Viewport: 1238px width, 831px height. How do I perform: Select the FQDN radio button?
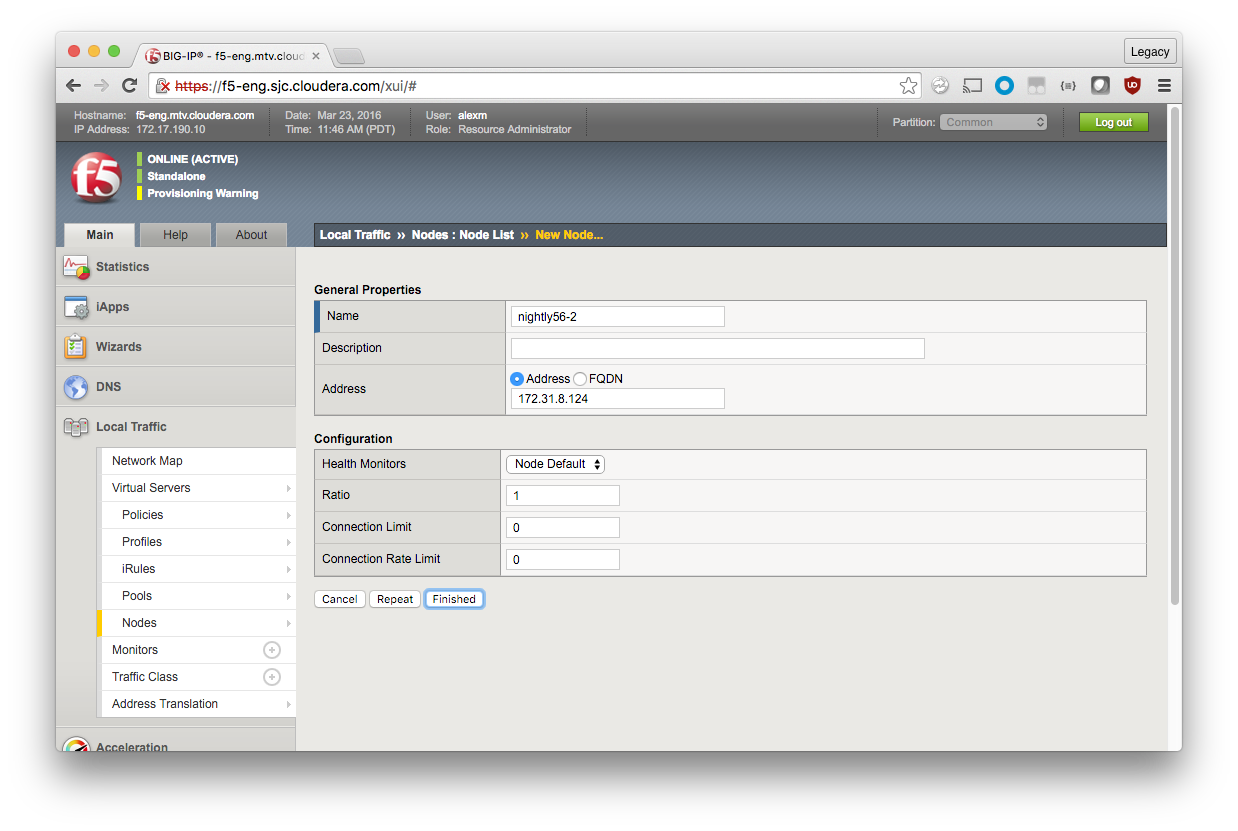pos(580,379)
